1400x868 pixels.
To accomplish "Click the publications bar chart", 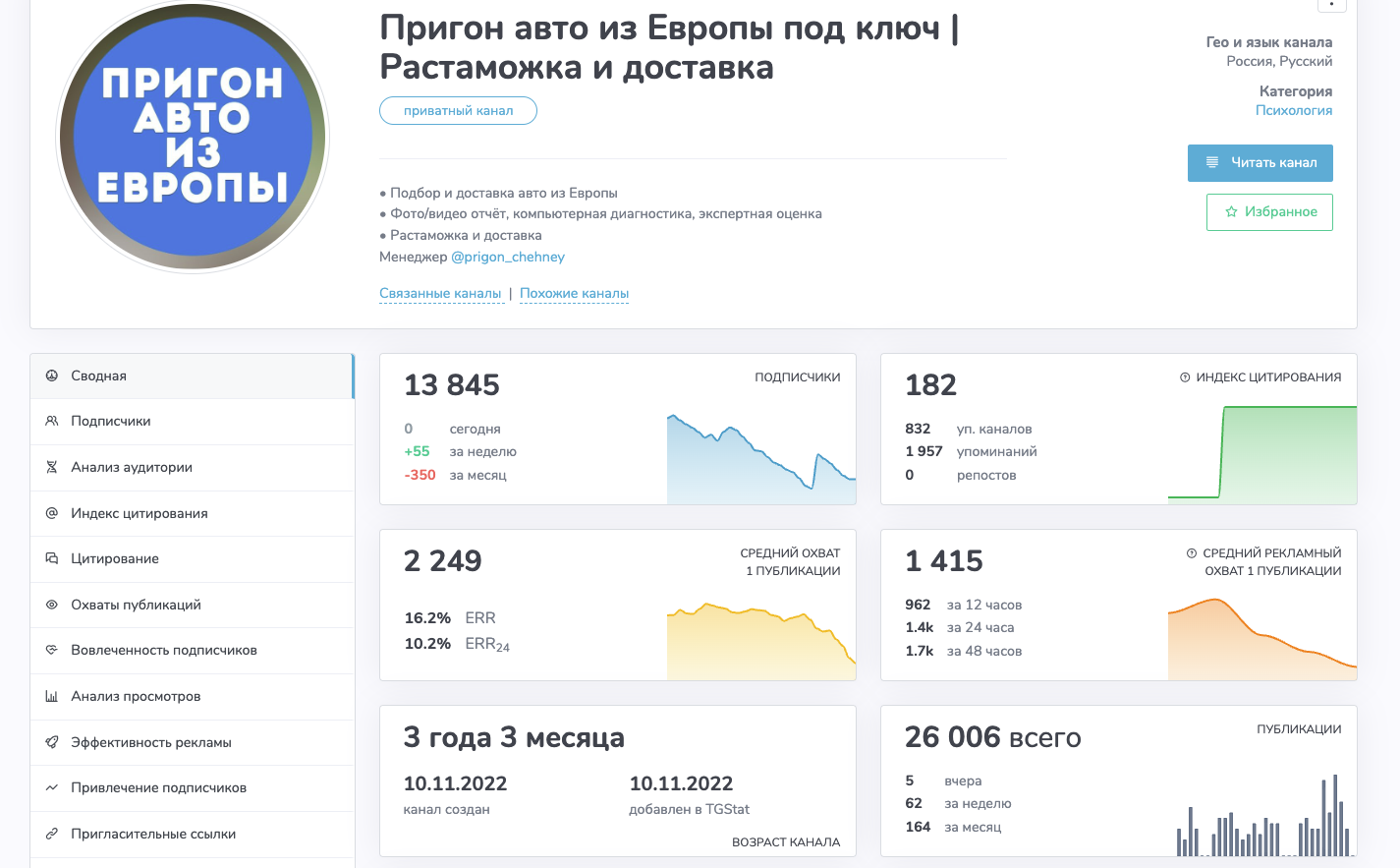I will point(1265,816).
